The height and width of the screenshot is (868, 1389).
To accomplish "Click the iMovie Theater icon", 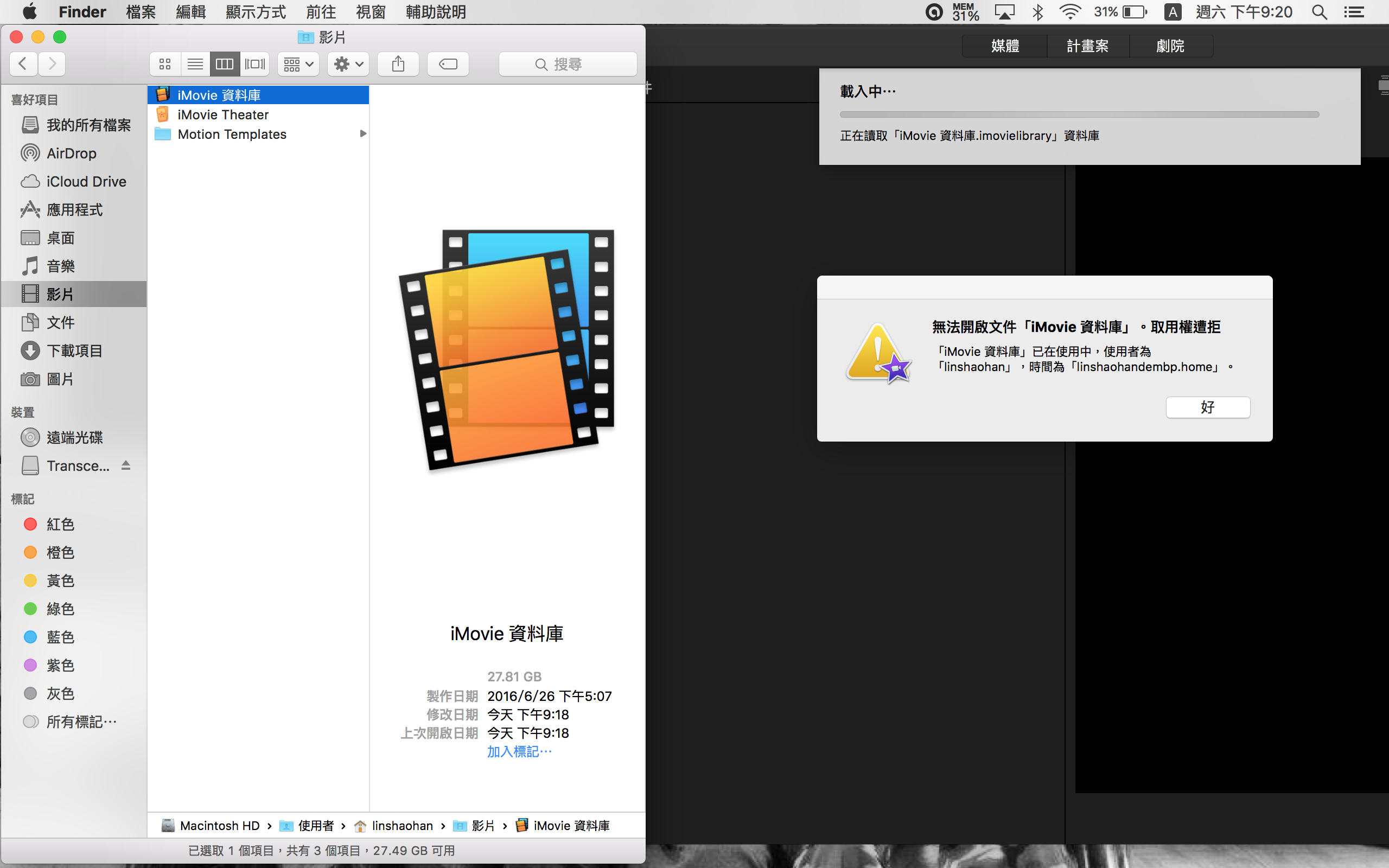I will pyautogui.click(x=162, y=114).
